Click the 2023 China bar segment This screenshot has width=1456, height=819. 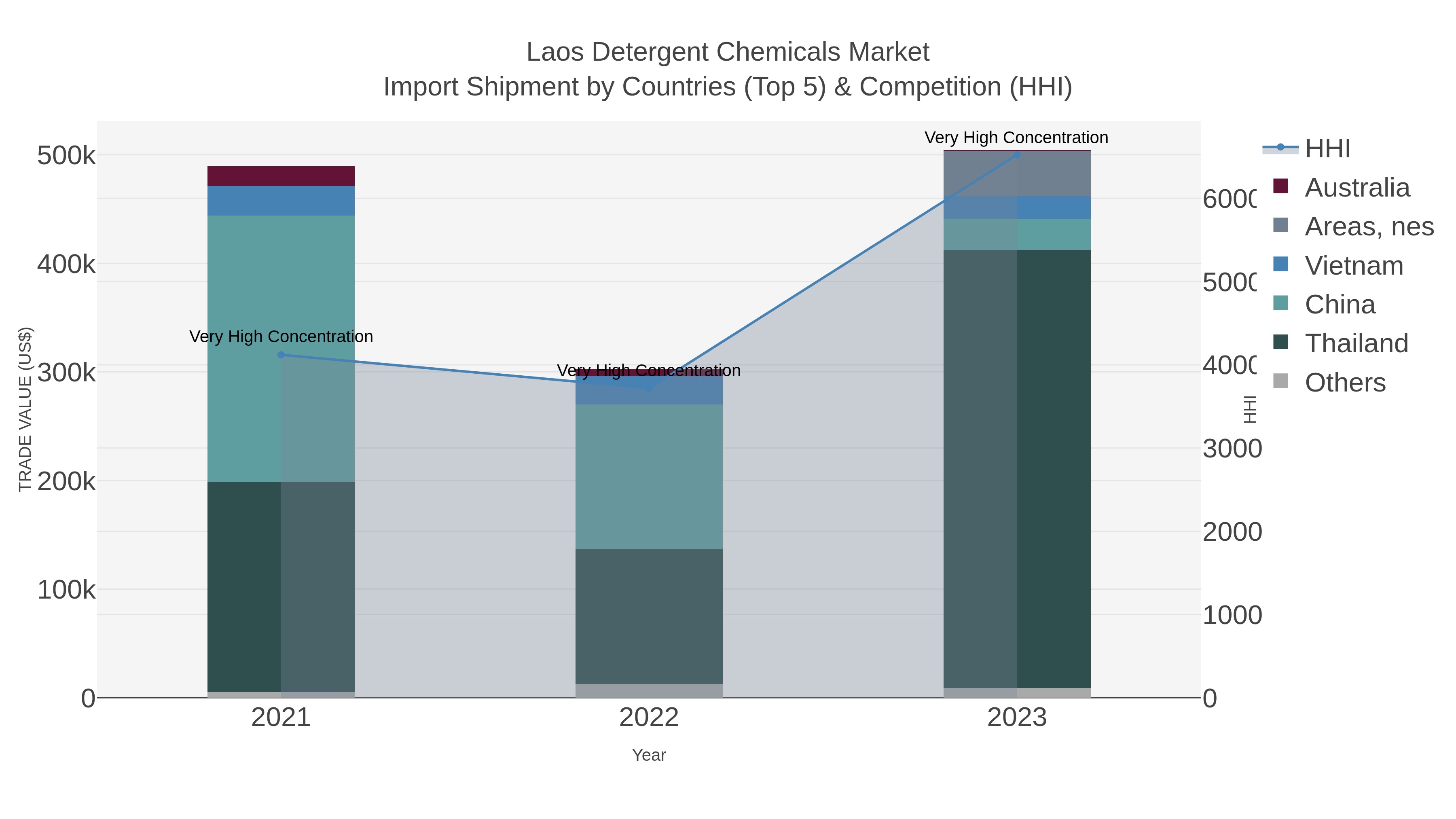1017,235
